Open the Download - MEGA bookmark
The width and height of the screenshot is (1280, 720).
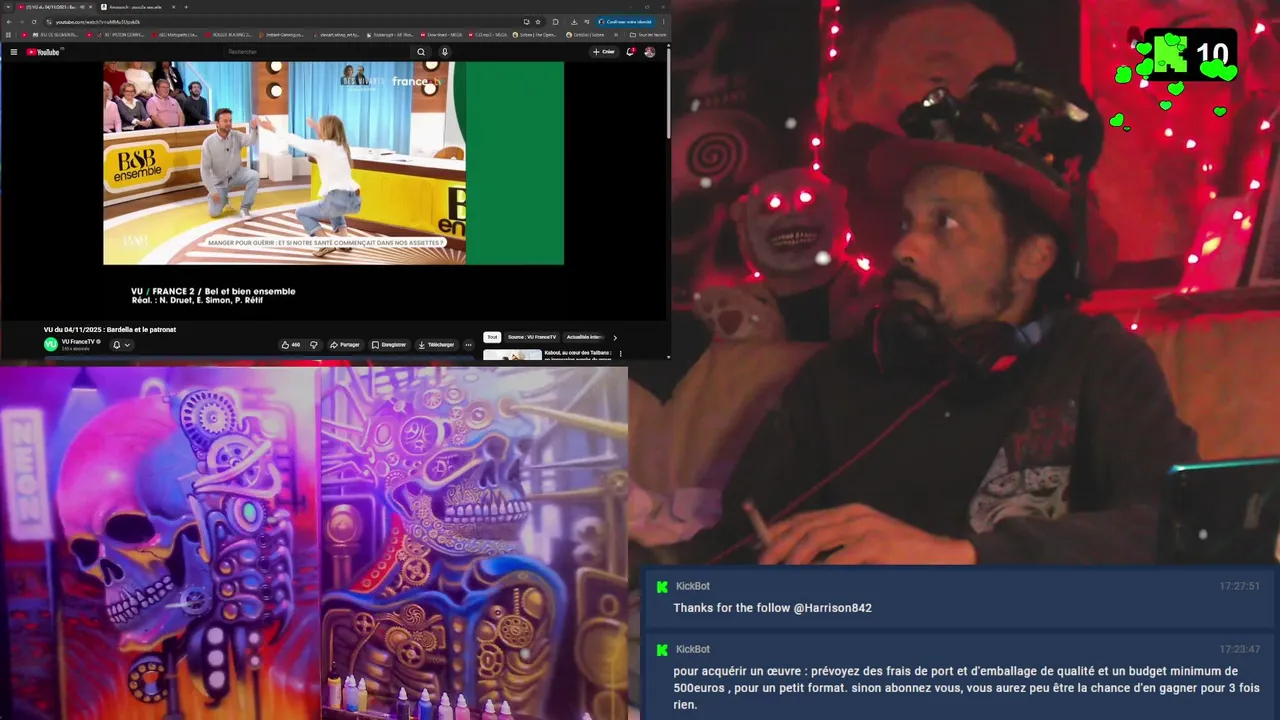click(x=441, y=34)
